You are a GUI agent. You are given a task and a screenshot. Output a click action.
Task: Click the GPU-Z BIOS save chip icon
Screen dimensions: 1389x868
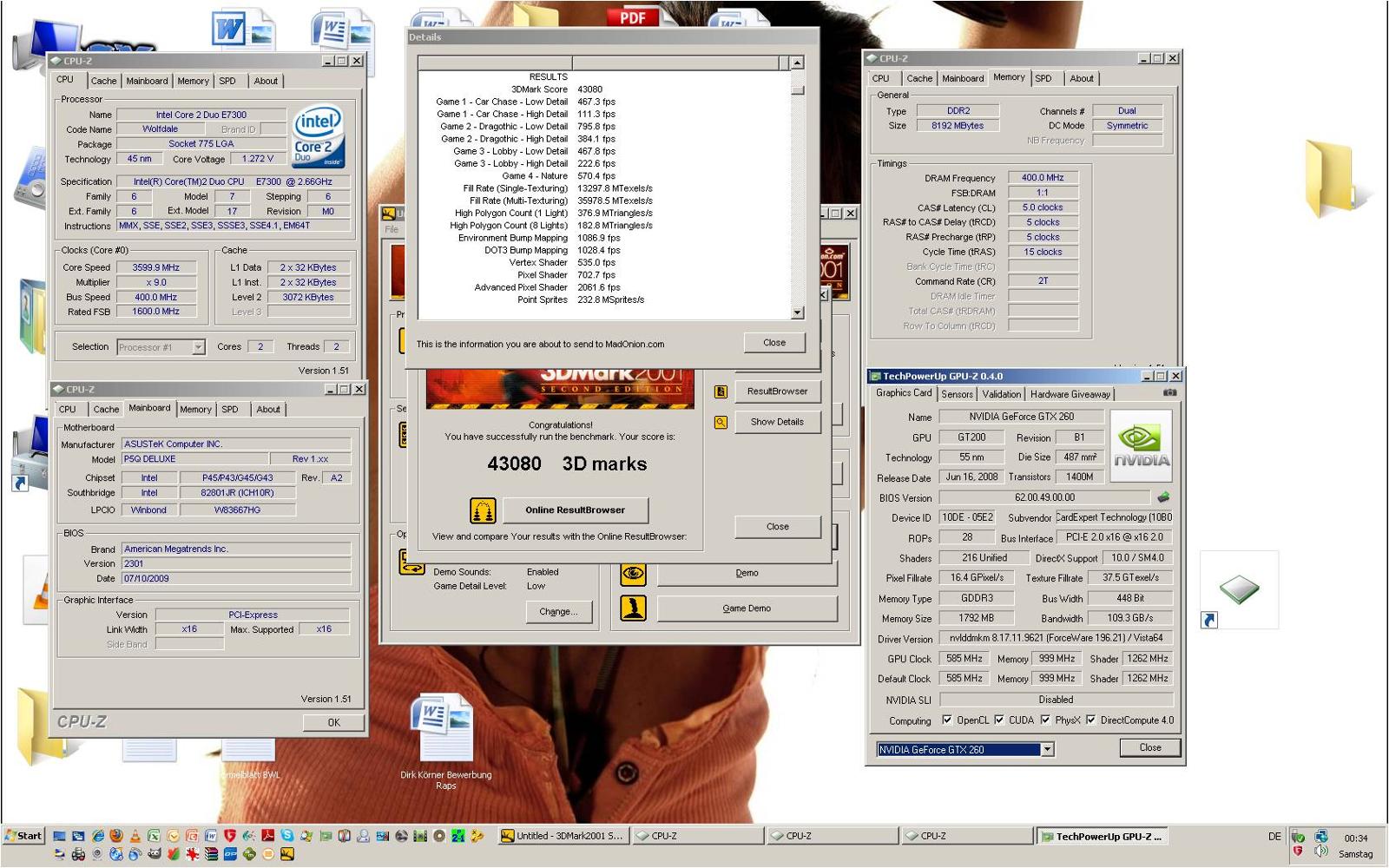pyautogui.click(x=1163, y=497)
